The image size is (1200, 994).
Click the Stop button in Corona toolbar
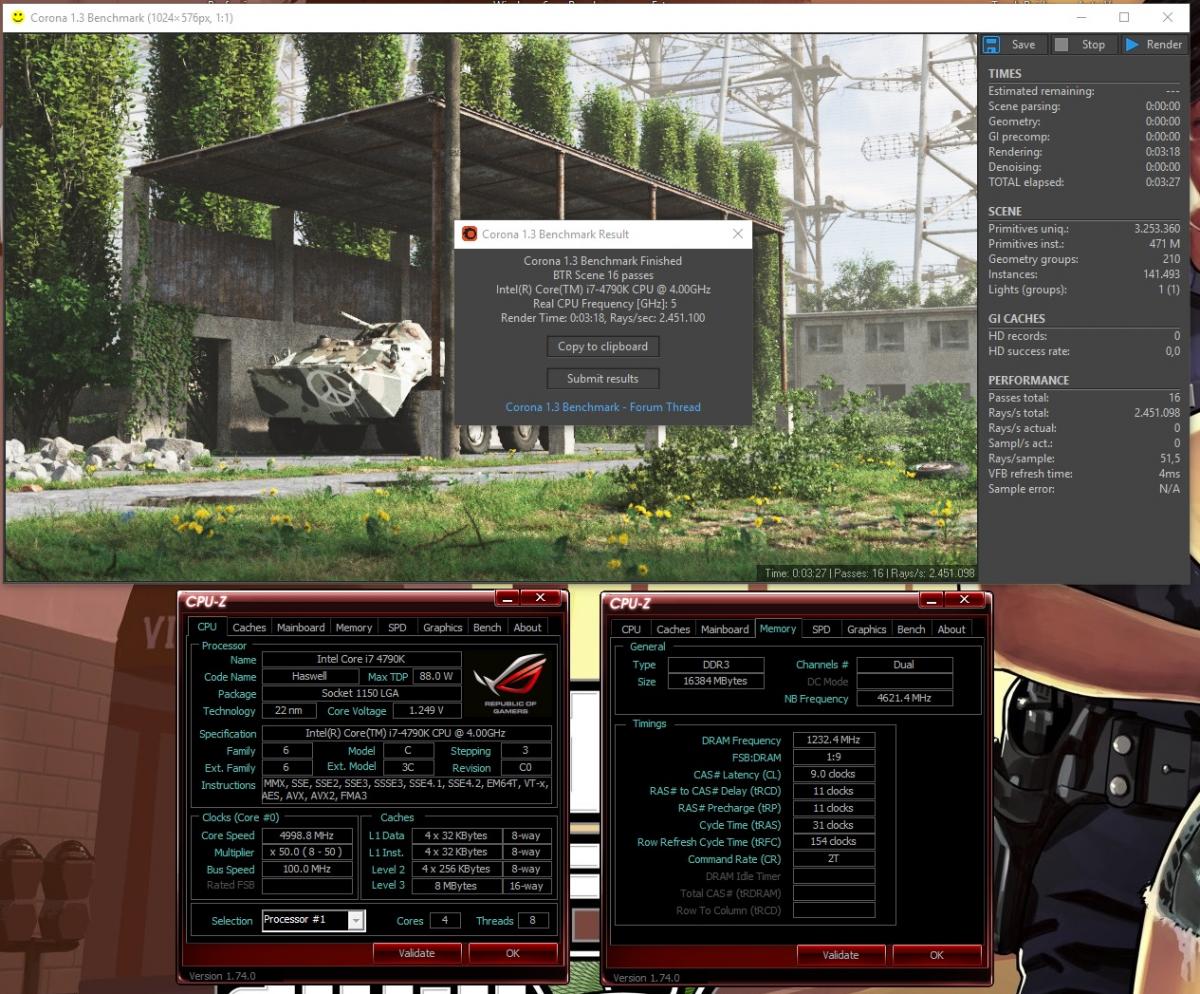(1082, 45)
